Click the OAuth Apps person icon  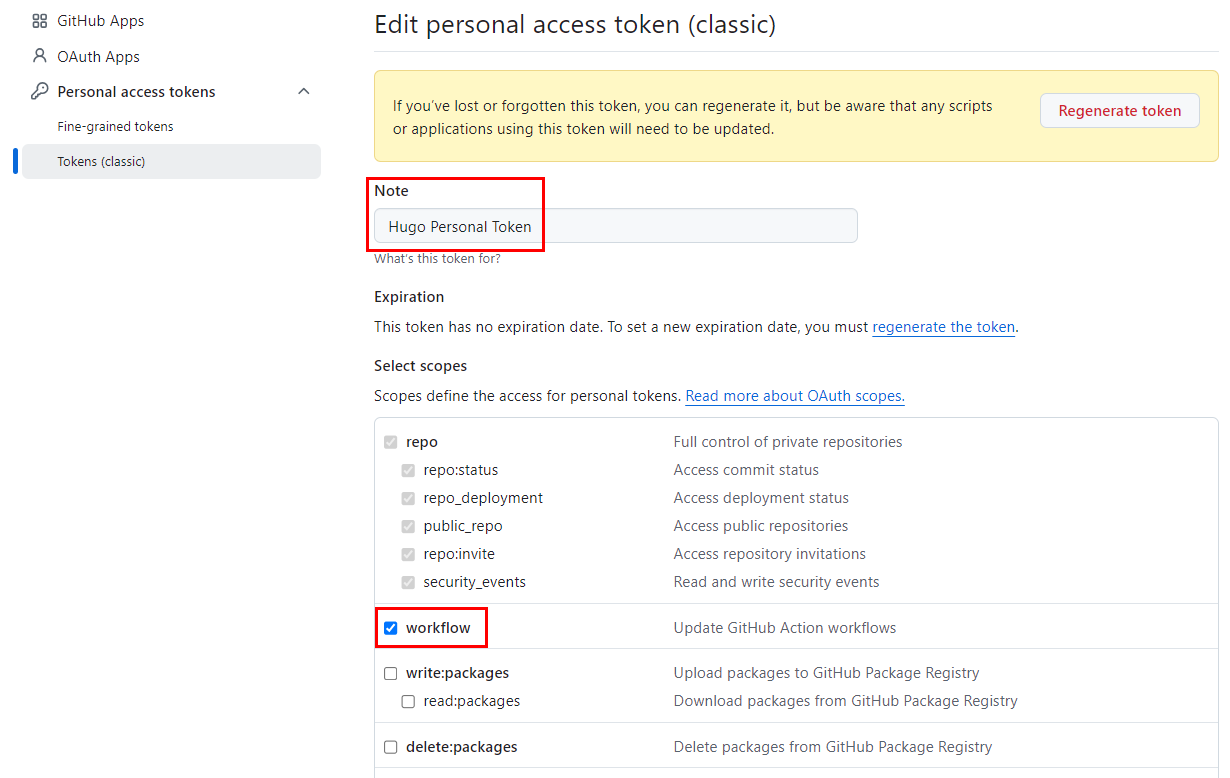coord(39,56)
